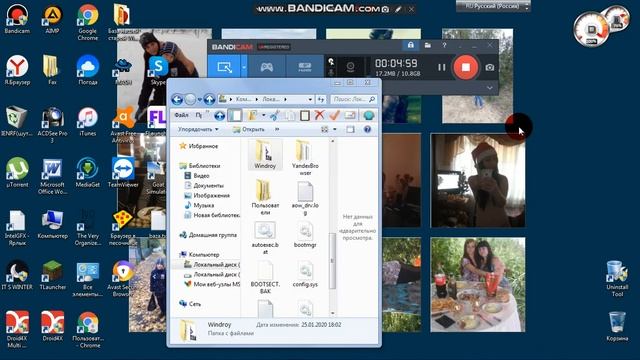Viewport: 640px width, 360px height.
Task: Toggle mouse cursor effect in Bandicam
Action: pos(331,61)
